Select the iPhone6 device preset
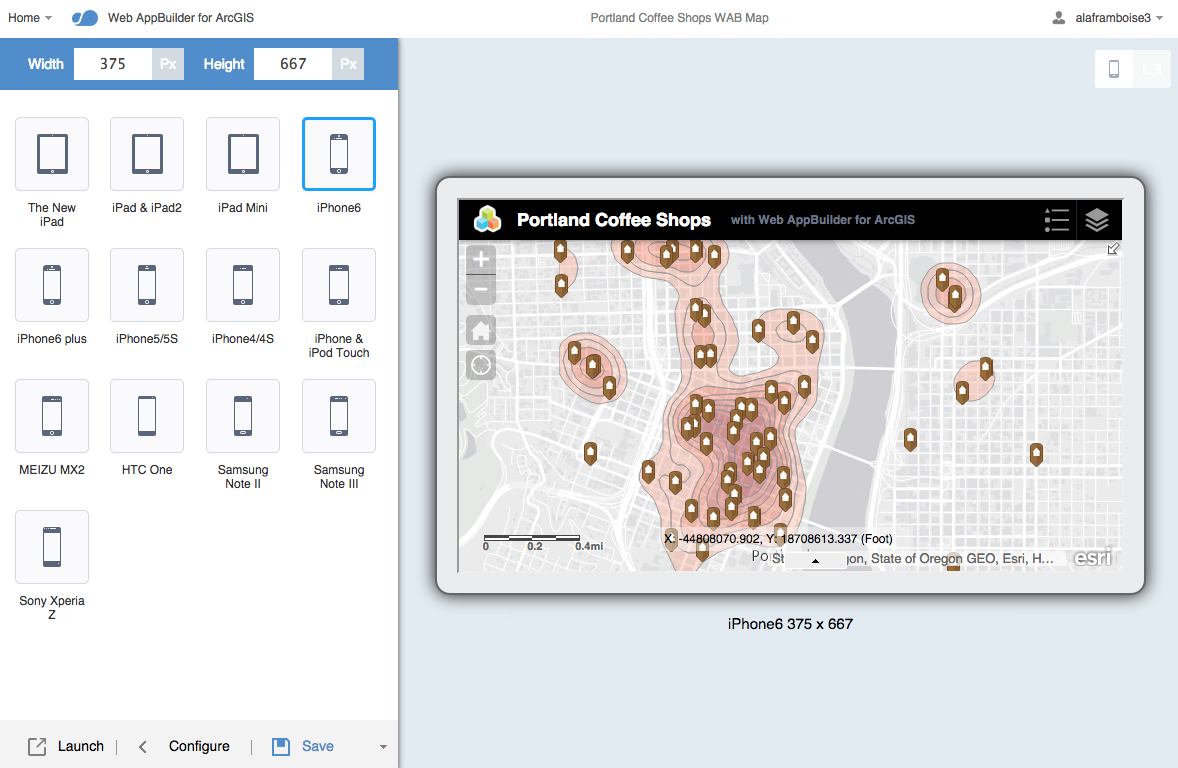The image size is (1178, 768). pyautogui.click(x=339, y=154)
